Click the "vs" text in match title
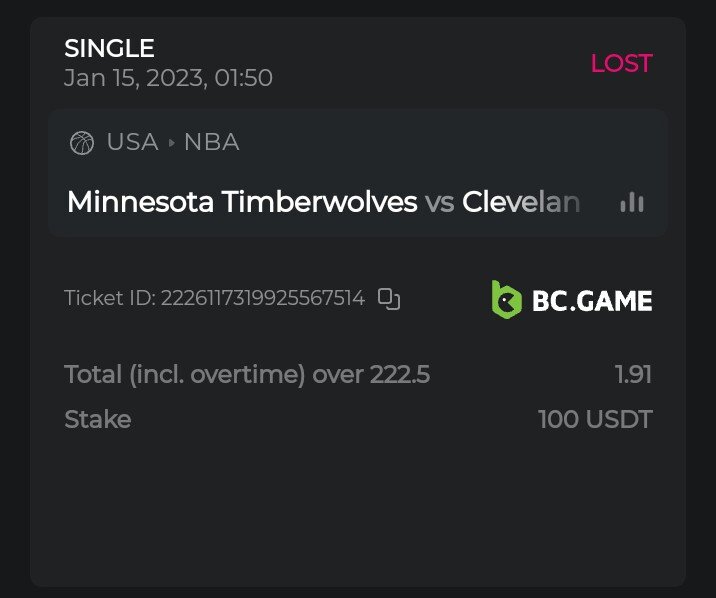The image size is (716, 598). pos(439,202)
